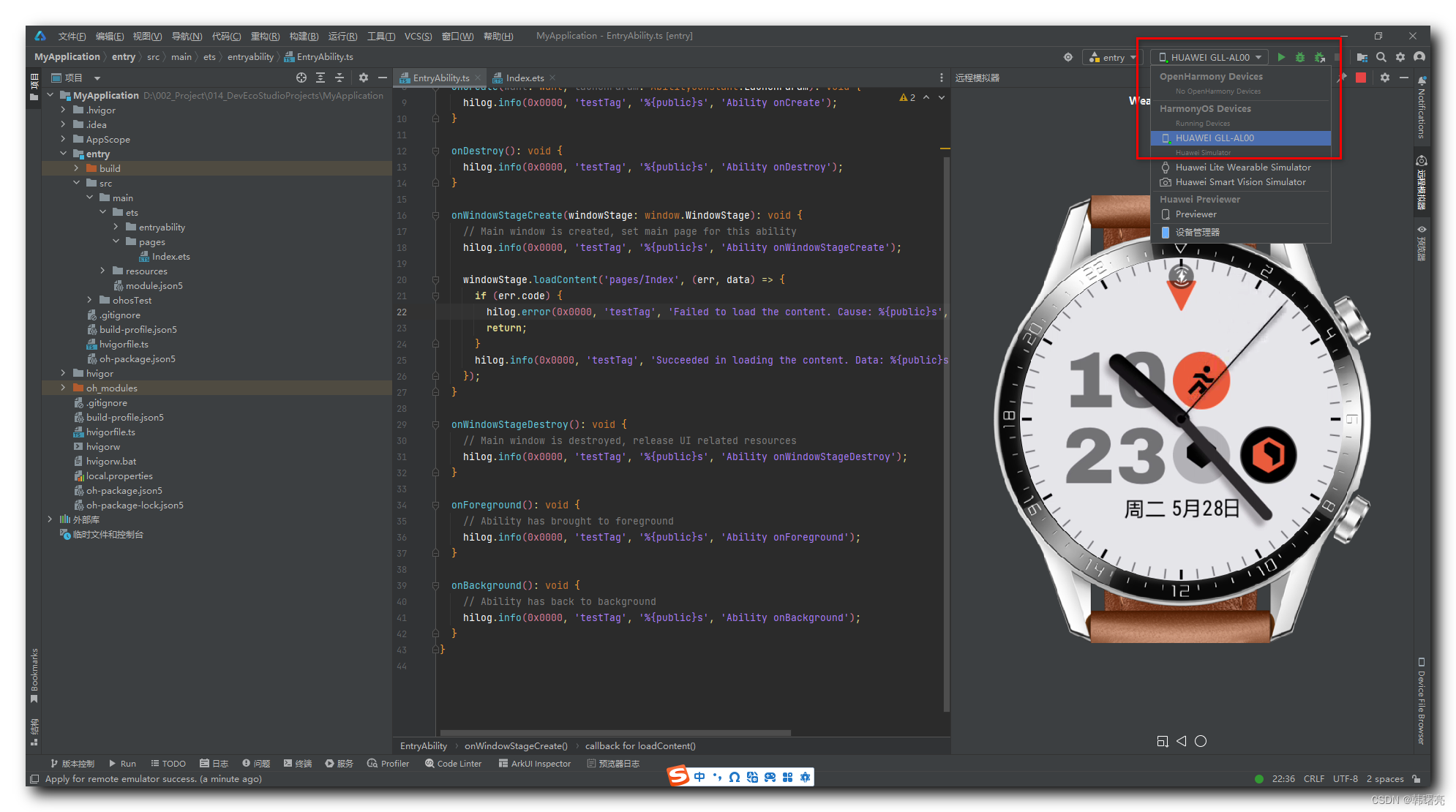Collapse the pages folder in tree
This screenshot has height=812, width=1456.
tap(116, 241)
